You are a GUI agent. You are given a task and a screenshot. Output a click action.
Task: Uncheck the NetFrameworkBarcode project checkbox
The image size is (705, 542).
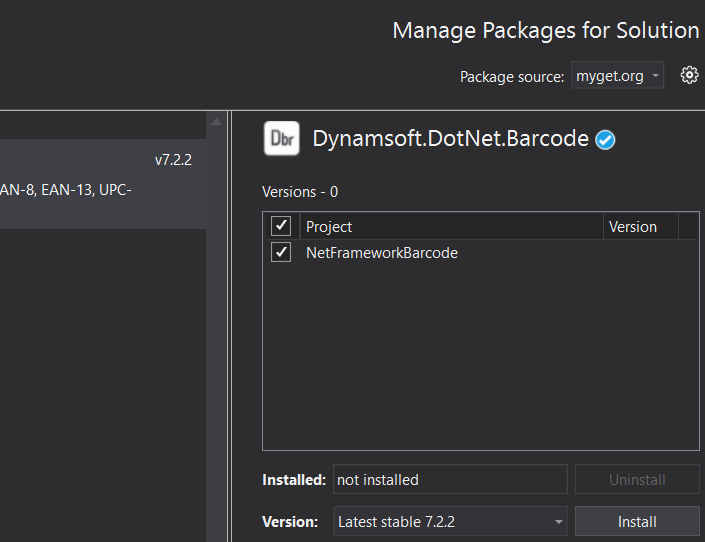click(281, 253)
